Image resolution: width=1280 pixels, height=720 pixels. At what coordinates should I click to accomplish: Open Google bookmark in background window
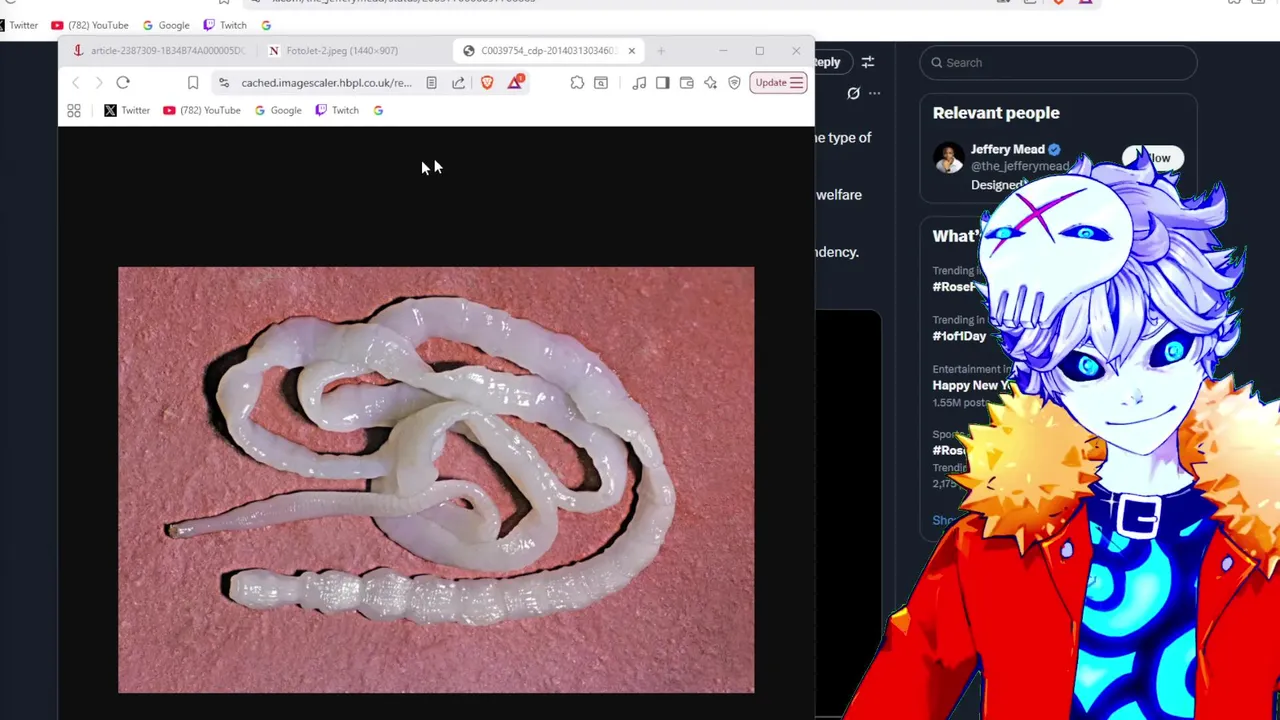(x=166, y=25)
